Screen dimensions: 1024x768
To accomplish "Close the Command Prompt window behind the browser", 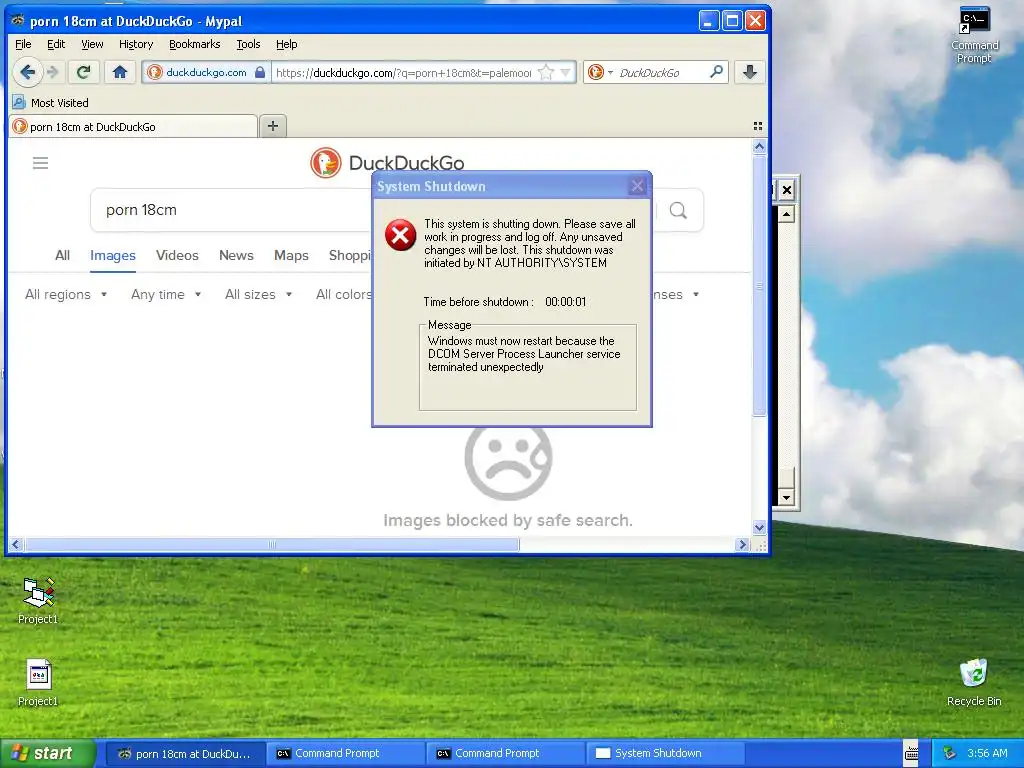I will [787, 190].
